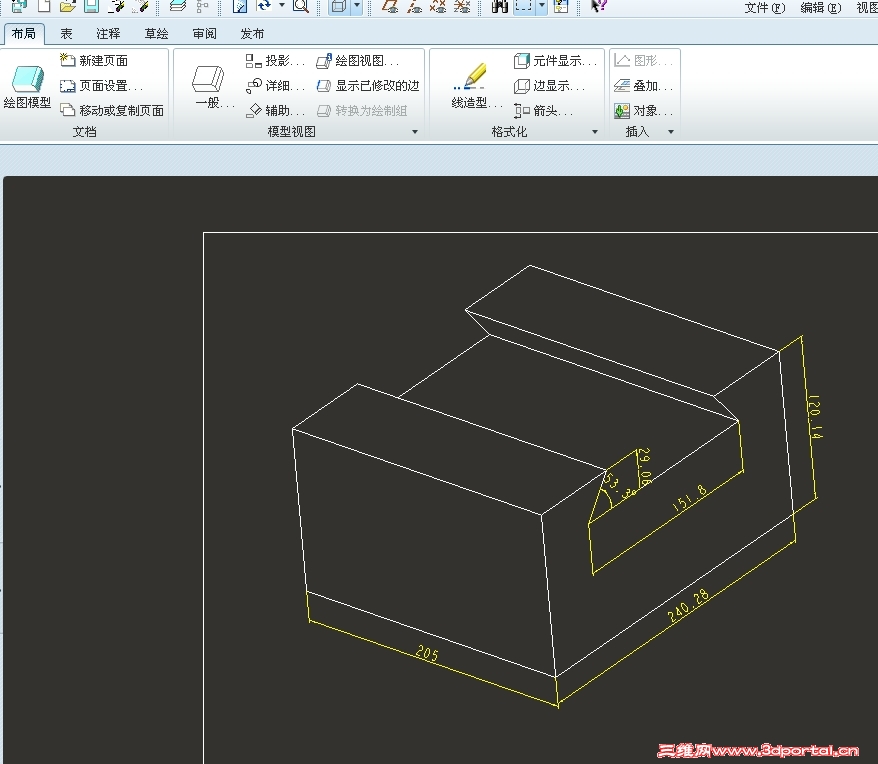Expand the 插入 group arrow
The image size is (878, 764).
pyautogui.click(x=671, y=132)
